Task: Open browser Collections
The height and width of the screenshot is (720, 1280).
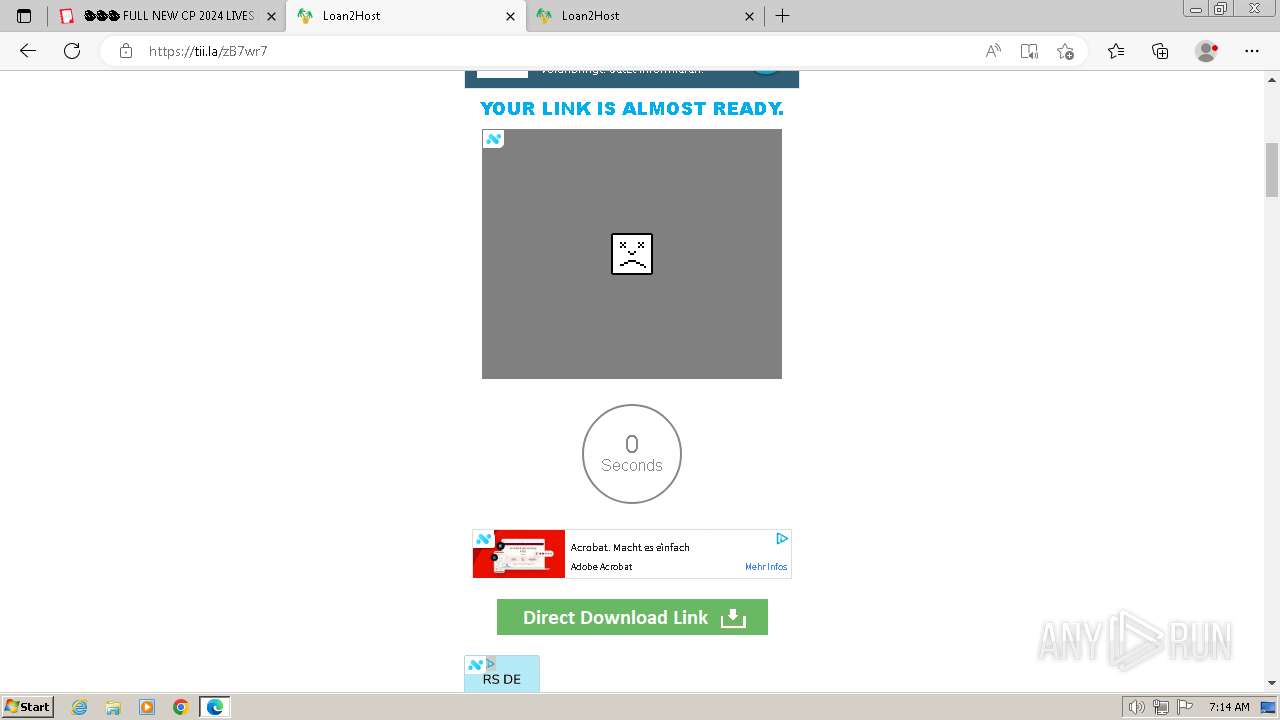Action: tap(1160, 51)
